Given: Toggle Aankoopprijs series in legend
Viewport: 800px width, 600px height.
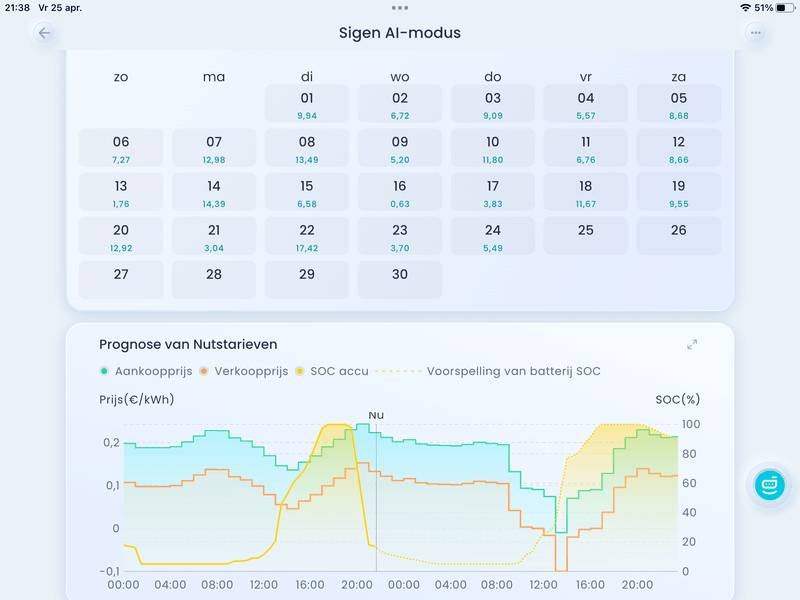Looking at the screenshot, I should coord(146,371).
